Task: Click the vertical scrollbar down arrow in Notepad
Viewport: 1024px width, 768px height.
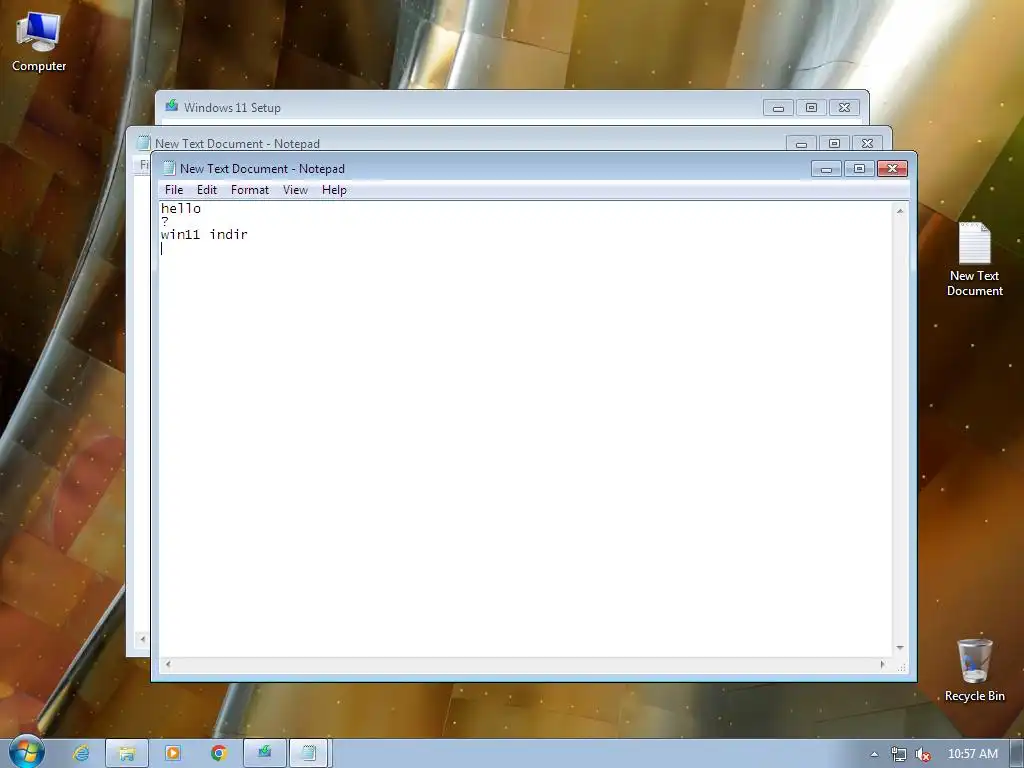Action: pyautogui.click(x=900, y=648)
